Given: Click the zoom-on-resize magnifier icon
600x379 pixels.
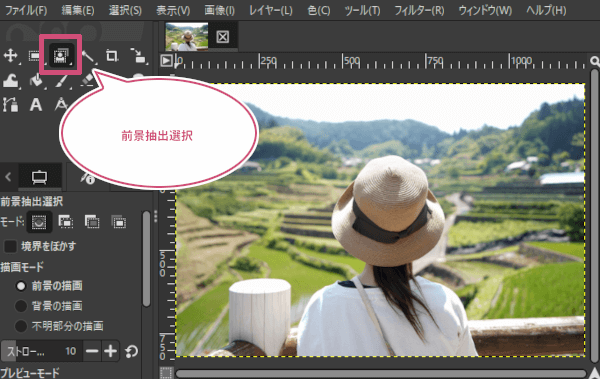Looking at the screenshot, I should point(594,61).
